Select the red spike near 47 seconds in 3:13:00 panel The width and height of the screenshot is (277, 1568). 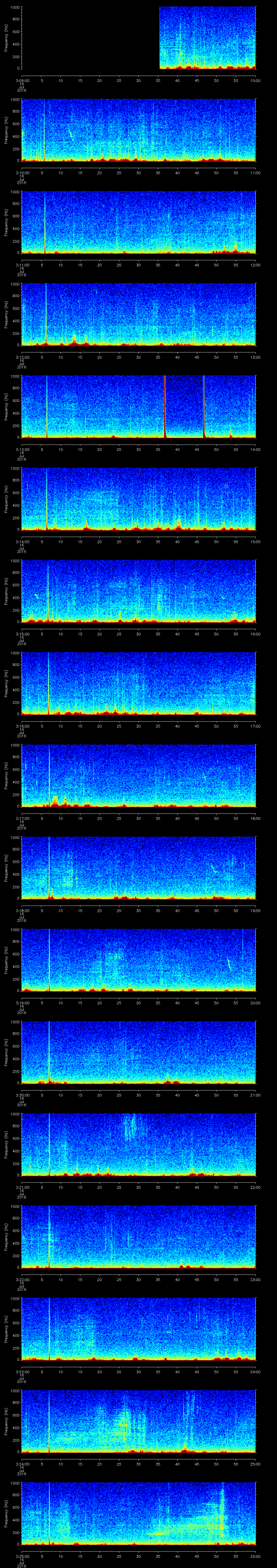(203, 407)
